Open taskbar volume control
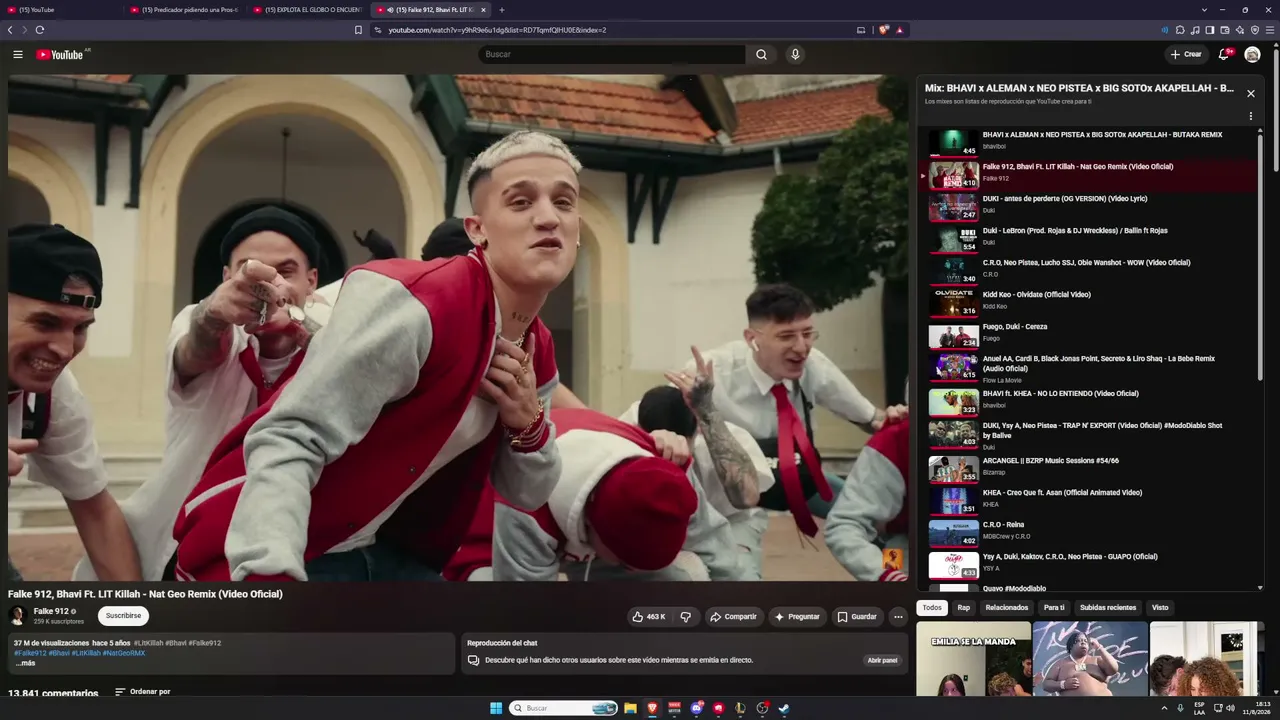 coord(1230,708)
